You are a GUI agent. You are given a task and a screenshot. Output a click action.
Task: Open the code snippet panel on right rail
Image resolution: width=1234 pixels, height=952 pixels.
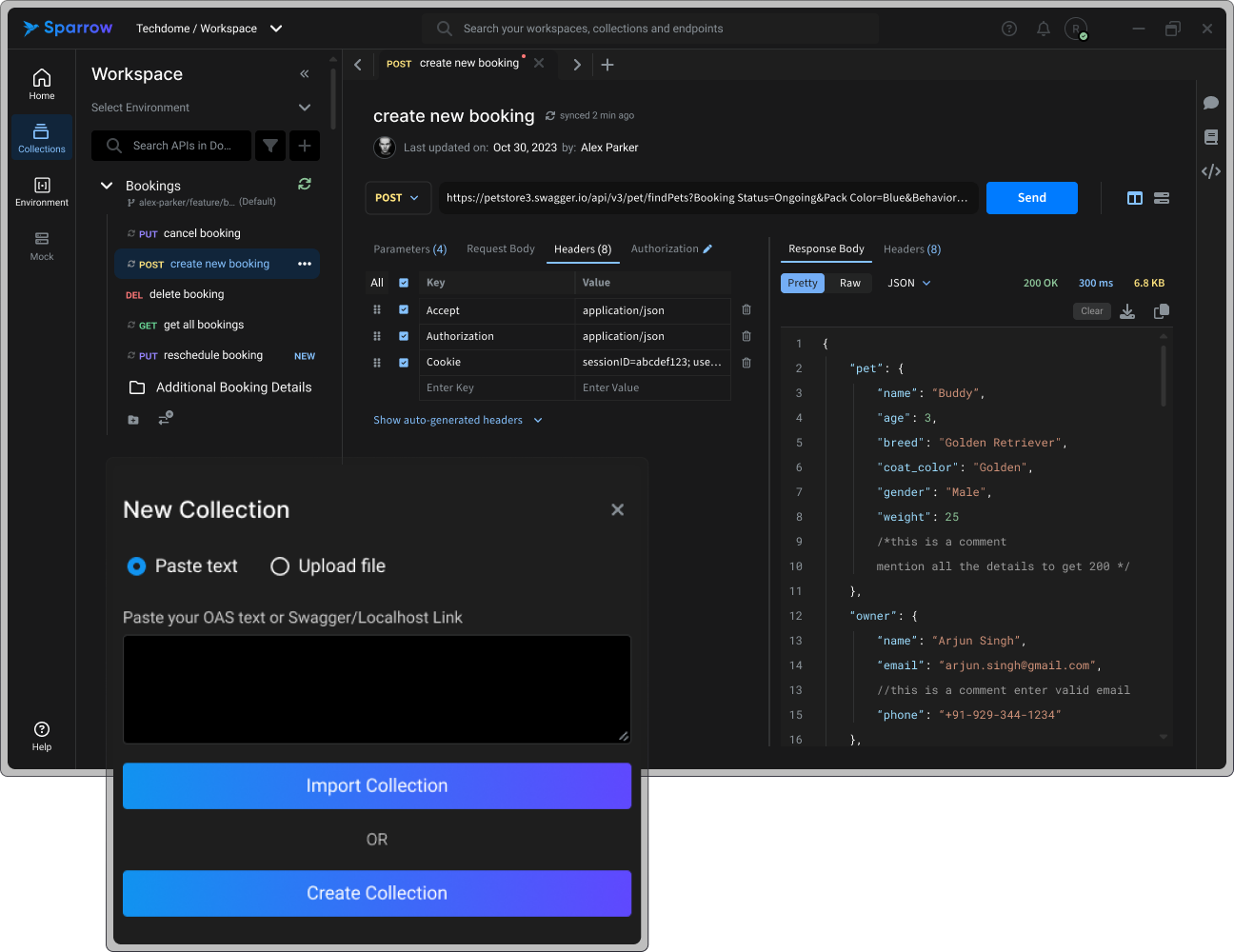click(1210, 170)
